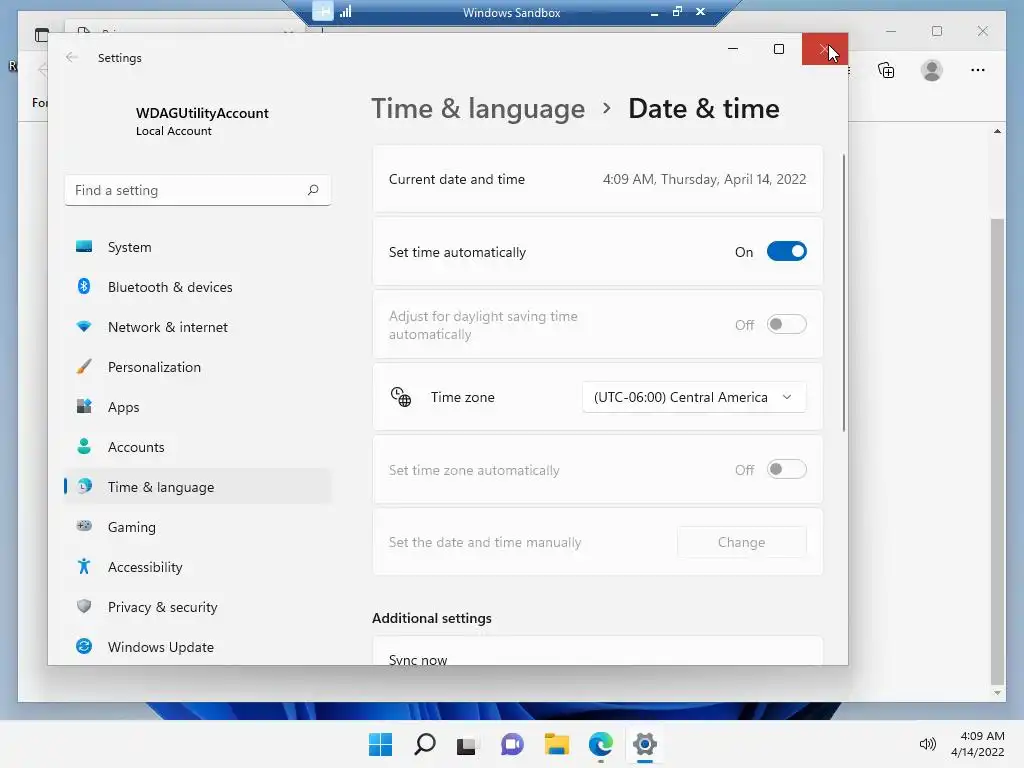The image size is (1024, 768).
Task: Open the Time zone dropdown
Action: click(x=694, y=397)
